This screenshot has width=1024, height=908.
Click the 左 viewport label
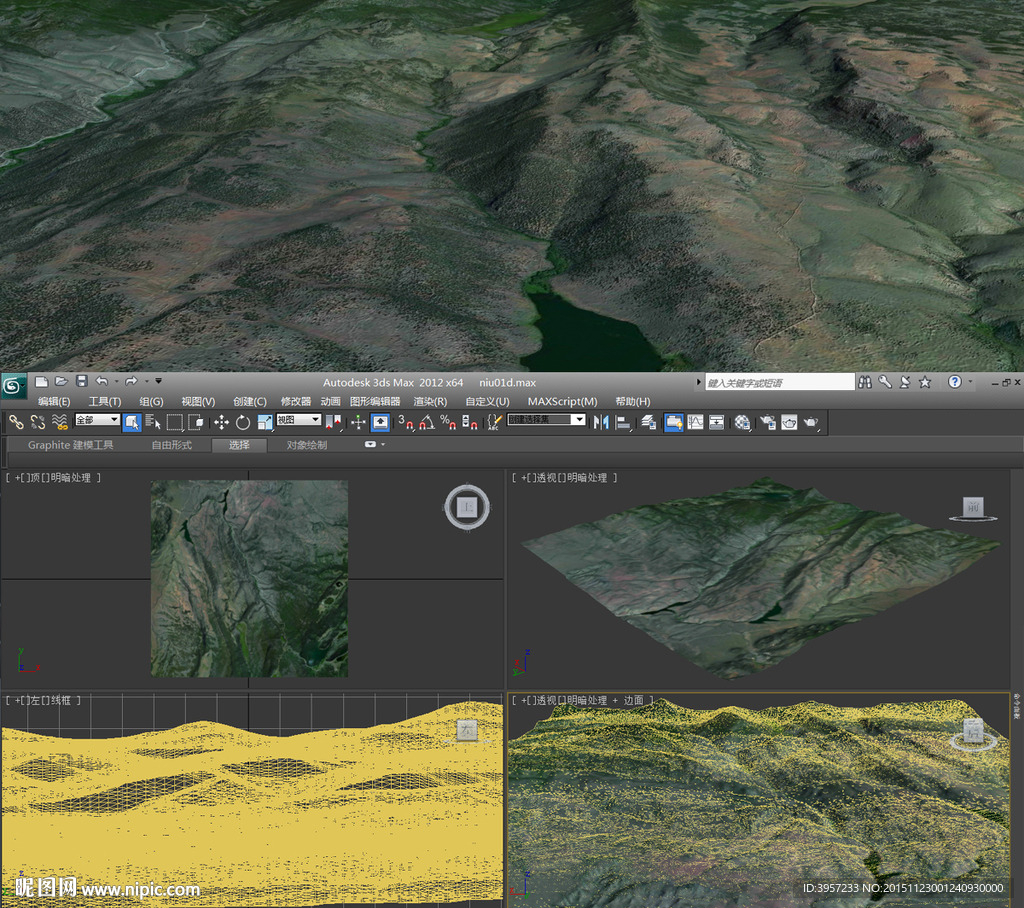click(x=35, y=700)
